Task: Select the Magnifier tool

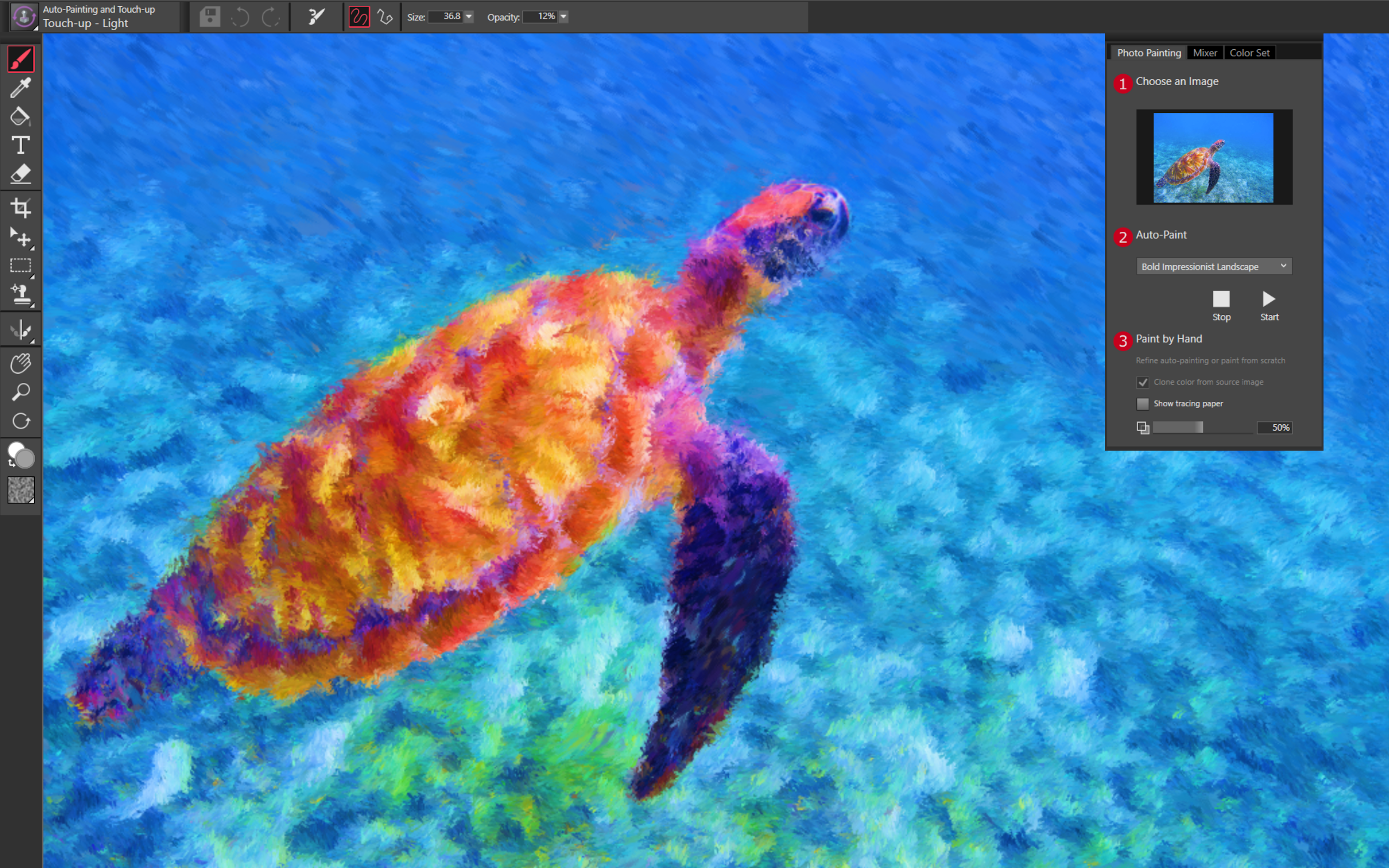Action: (22, 392)
